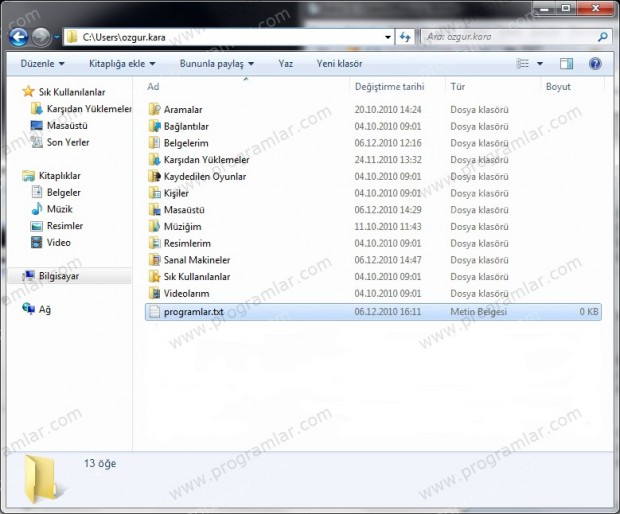Open the Belgeler library
The width and height of the screenshot is (620, 514).
tap(56, 193)
